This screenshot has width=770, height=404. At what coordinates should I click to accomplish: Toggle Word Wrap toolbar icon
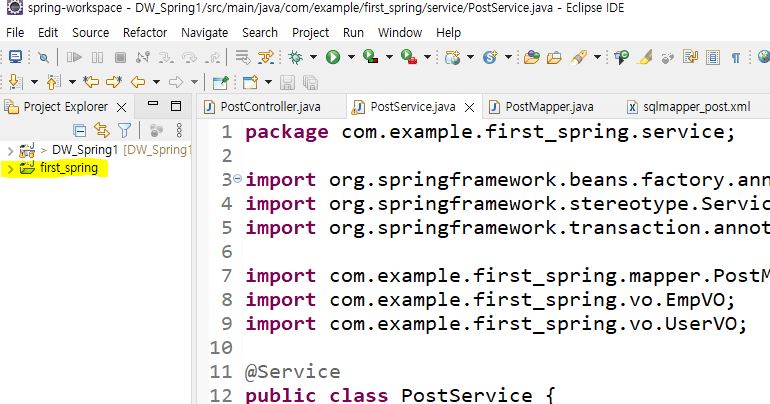coord(690,57)
